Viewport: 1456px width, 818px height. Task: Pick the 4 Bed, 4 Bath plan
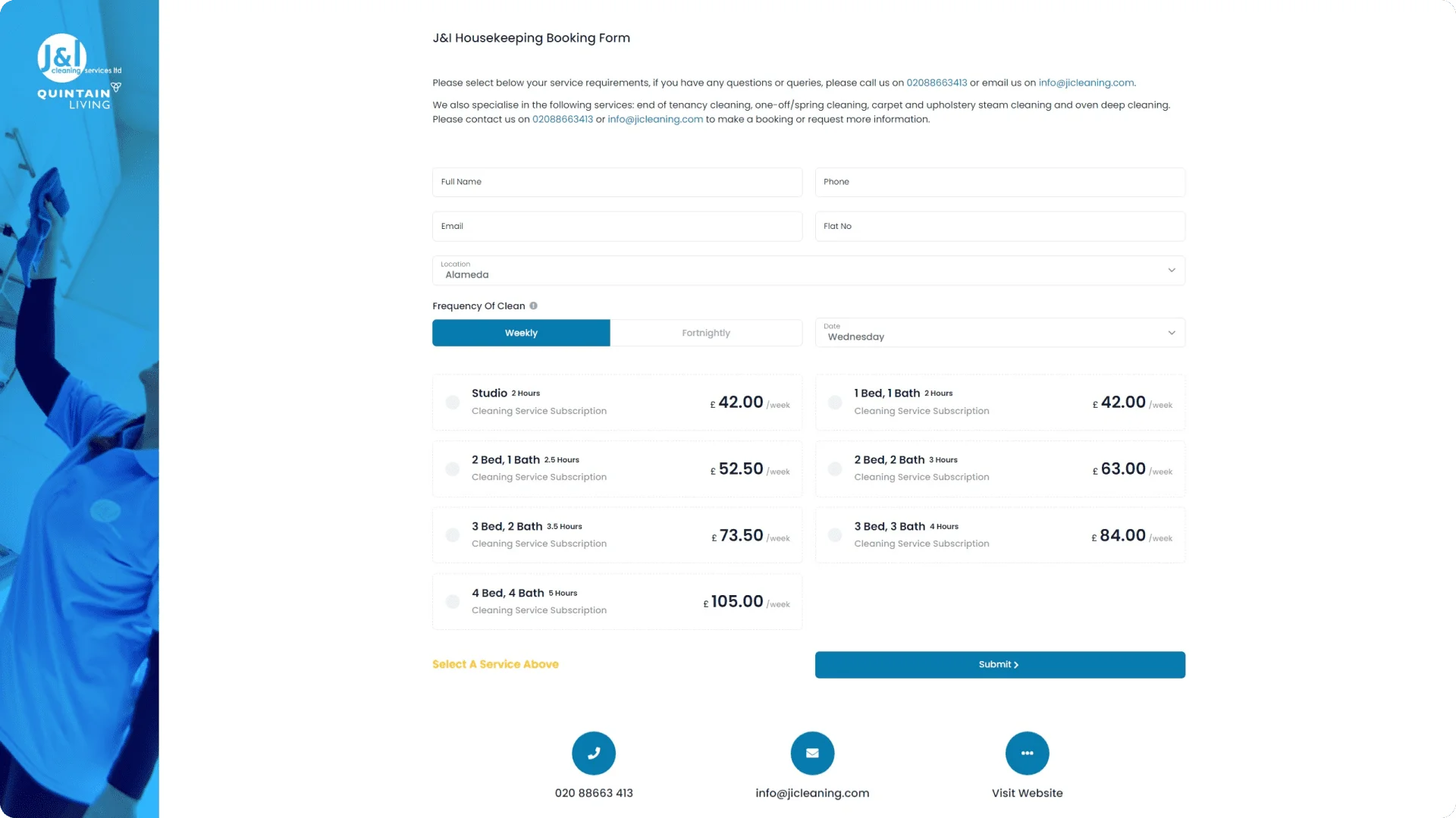point(453,602)
